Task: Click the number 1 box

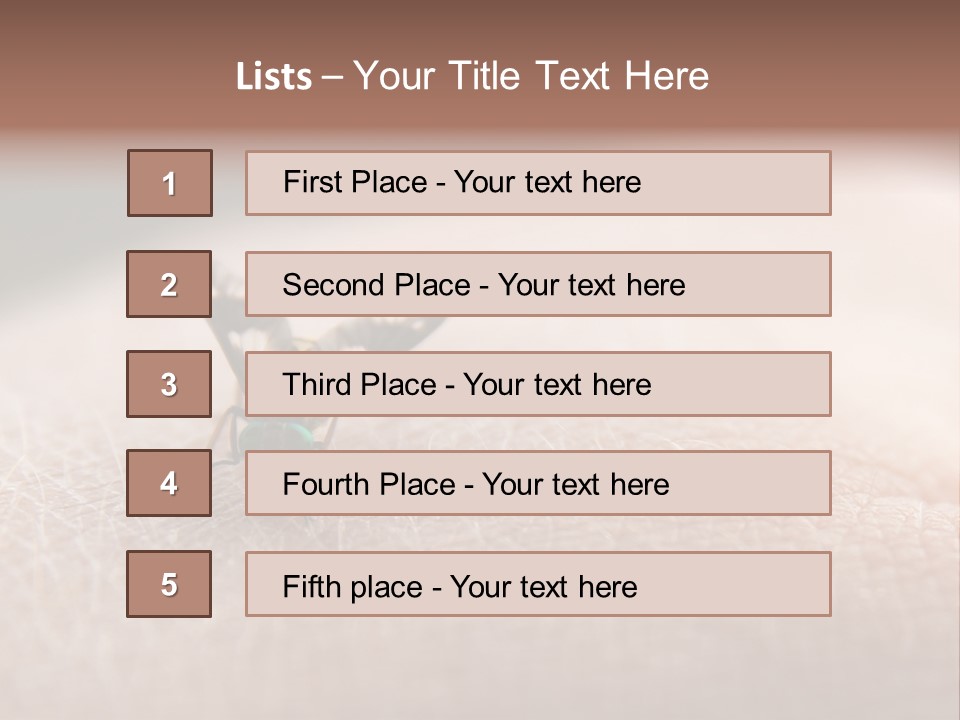Action: tap(170, 183)
